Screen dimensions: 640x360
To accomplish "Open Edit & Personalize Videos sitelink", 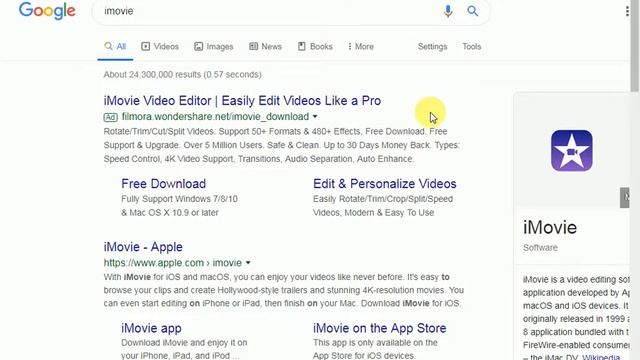I will pyautogui.click(x=384, y=184).
